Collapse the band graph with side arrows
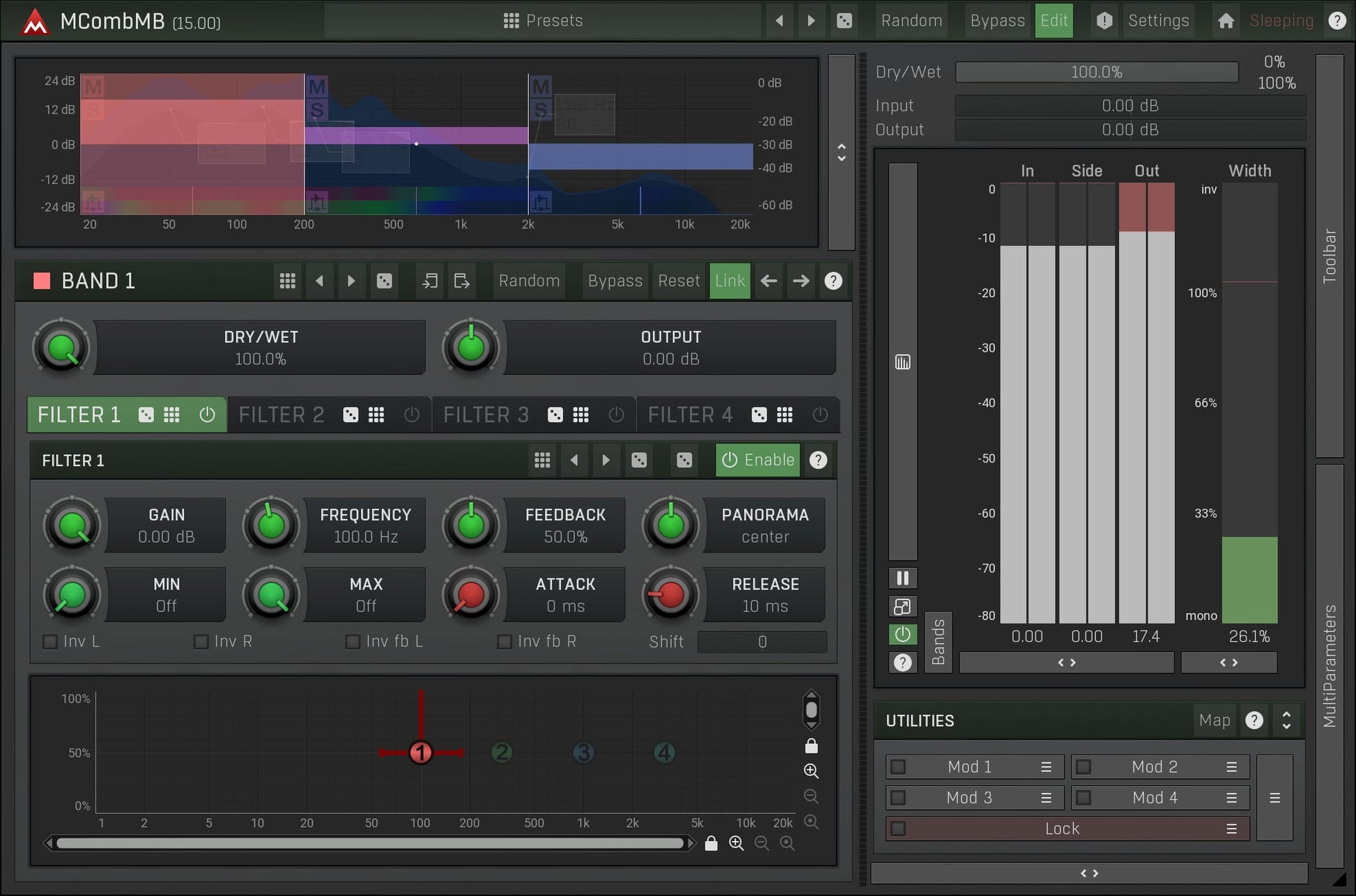Viewport: 1356px width, 896px height. (841, 152)
